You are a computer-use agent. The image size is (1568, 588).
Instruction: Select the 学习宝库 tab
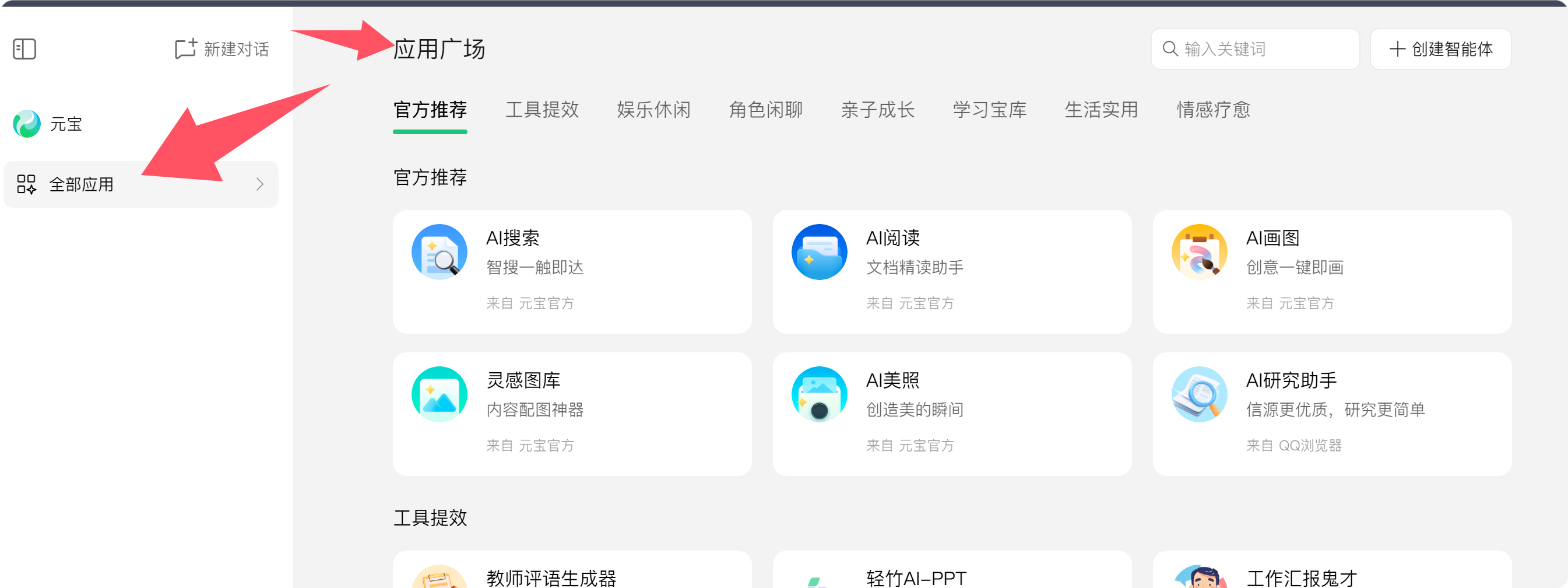click(x=989, y=110)
